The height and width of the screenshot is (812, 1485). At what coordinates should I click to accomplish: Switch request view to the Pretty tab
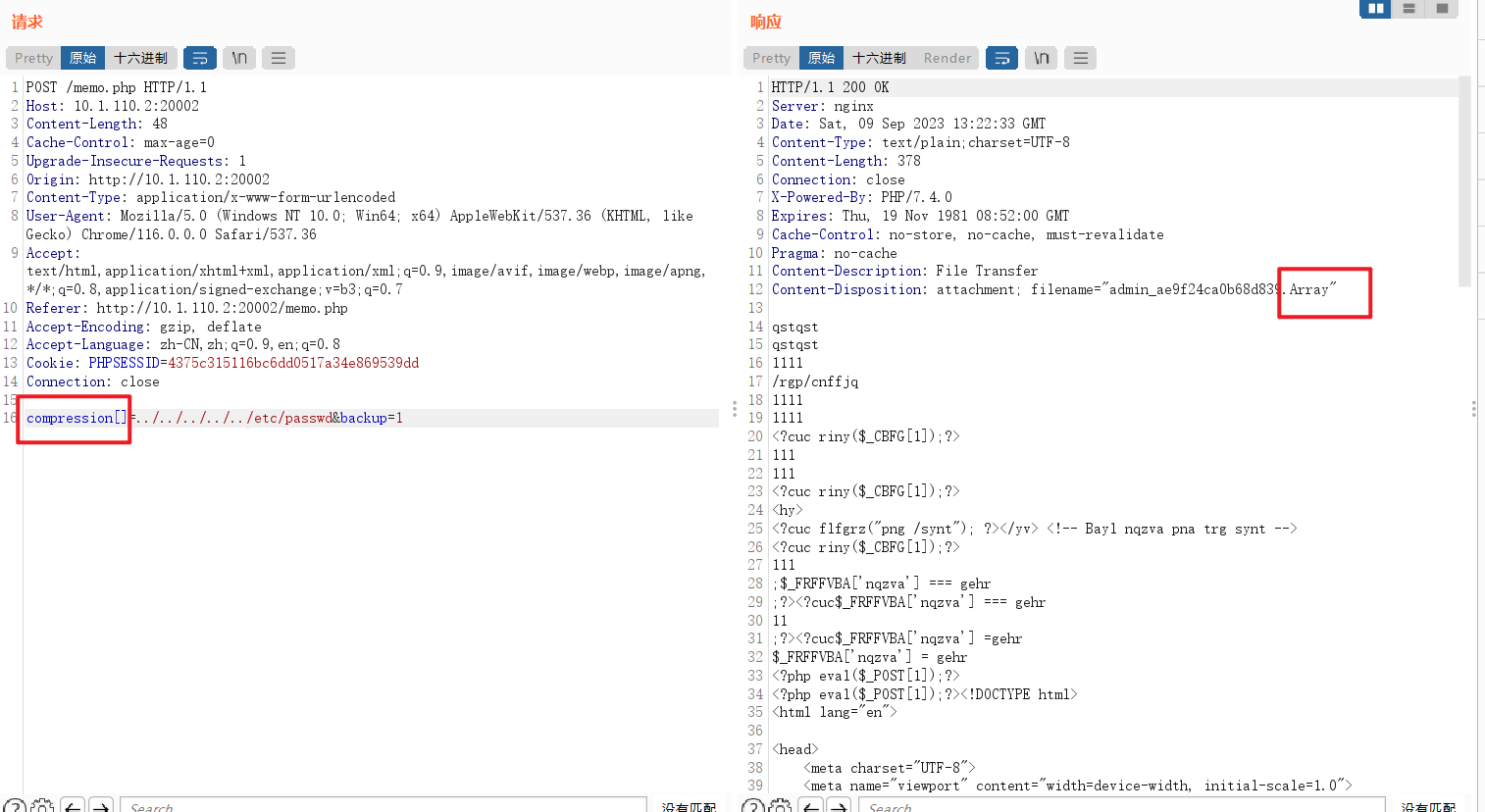pos(33,58)
